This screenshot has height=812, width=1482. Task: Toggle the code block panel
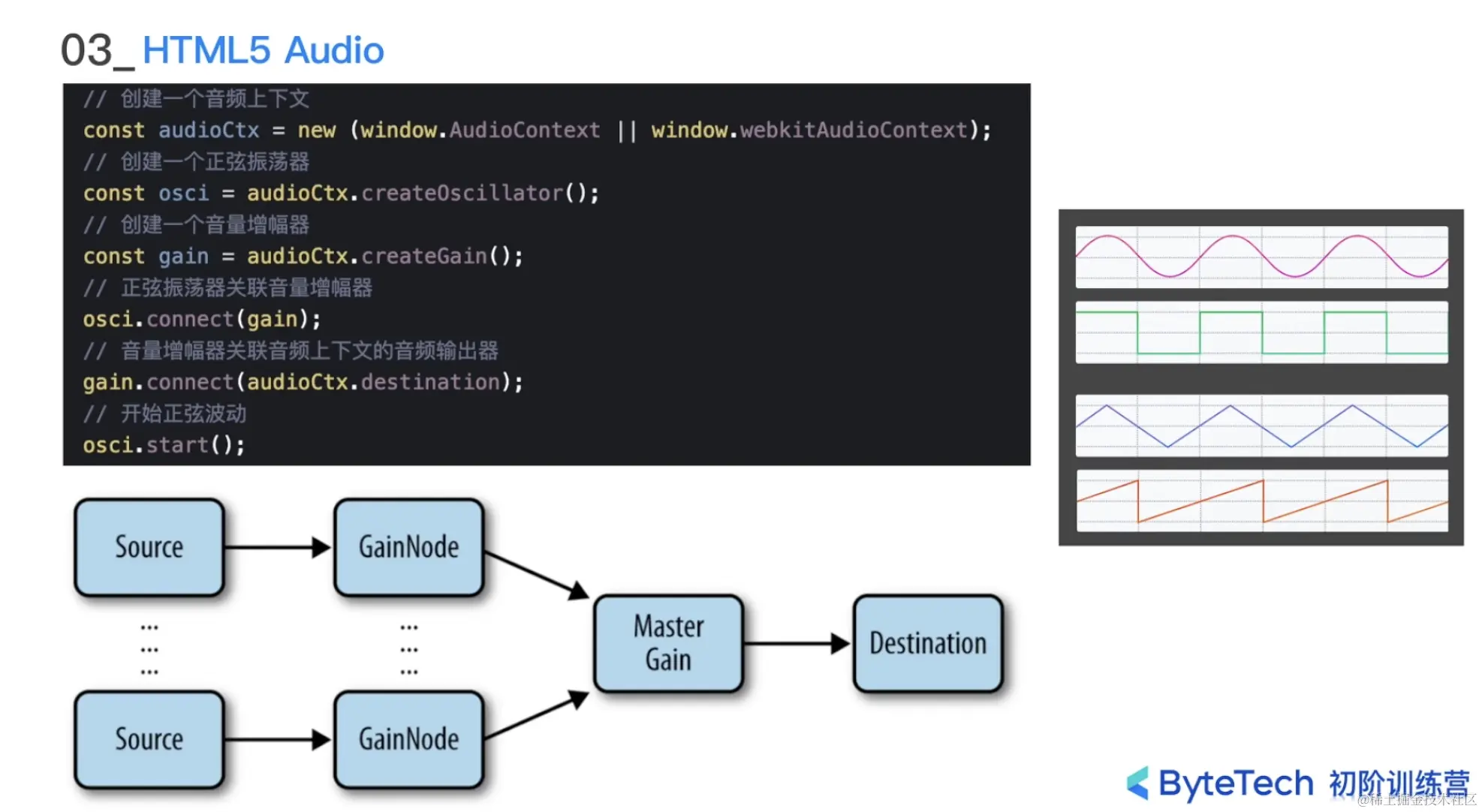(547, 274)
